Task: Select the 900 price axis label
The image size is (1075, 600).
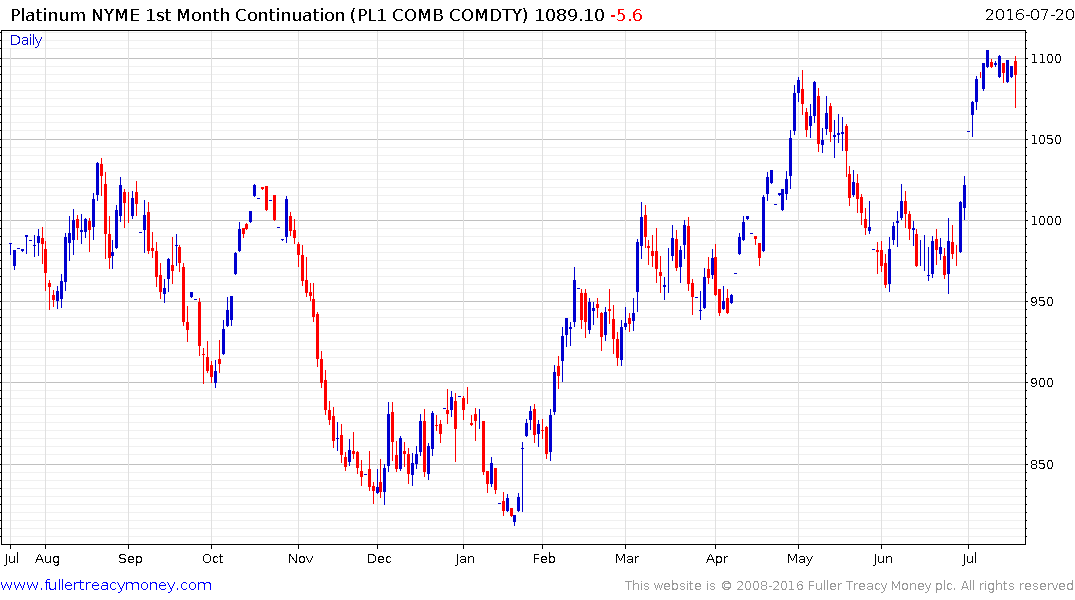Action: [x=1042, y=383]
